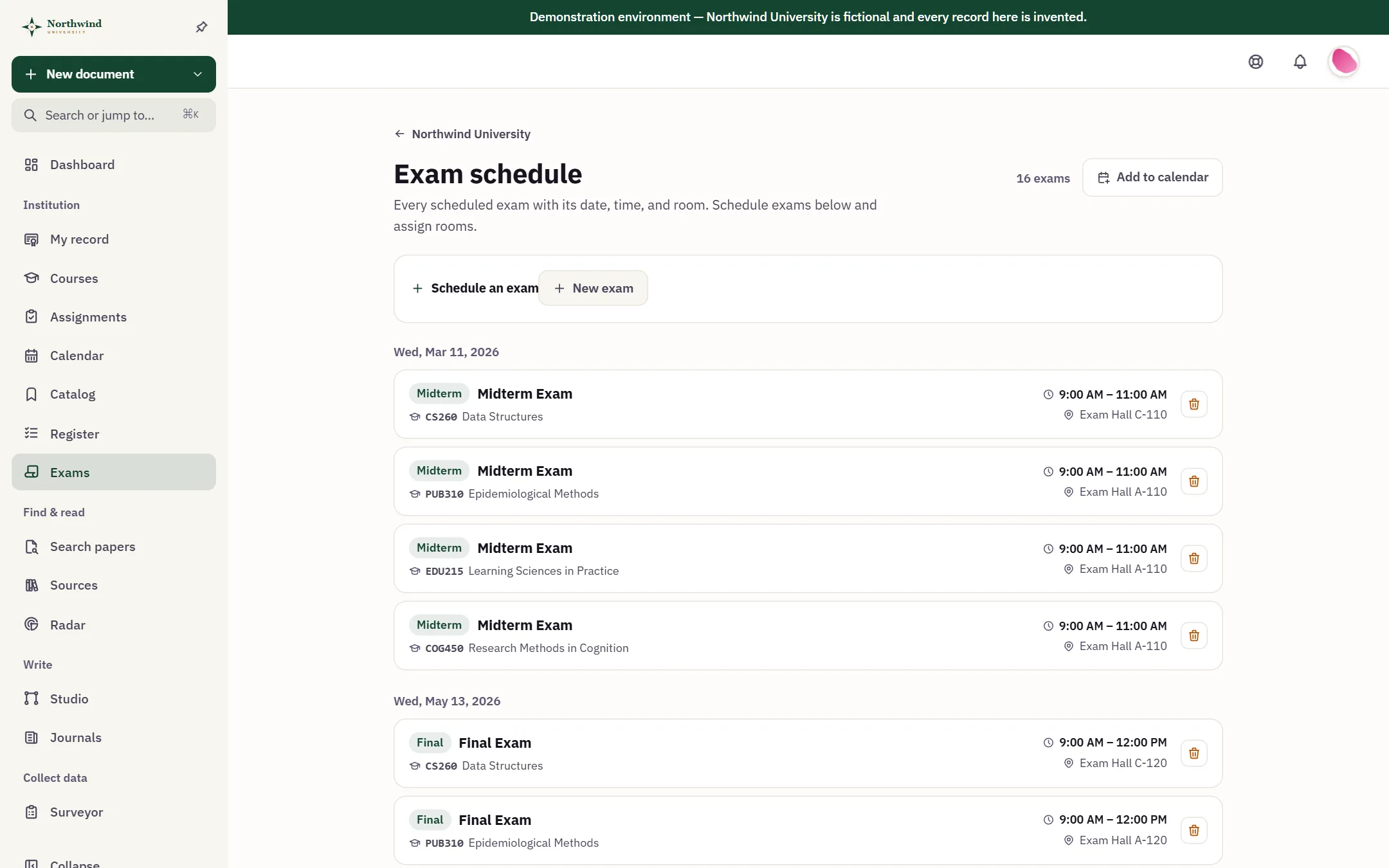Open Radar in the sidebar
This screenshot has height=868, width=1389.
[x=114, y=624]
